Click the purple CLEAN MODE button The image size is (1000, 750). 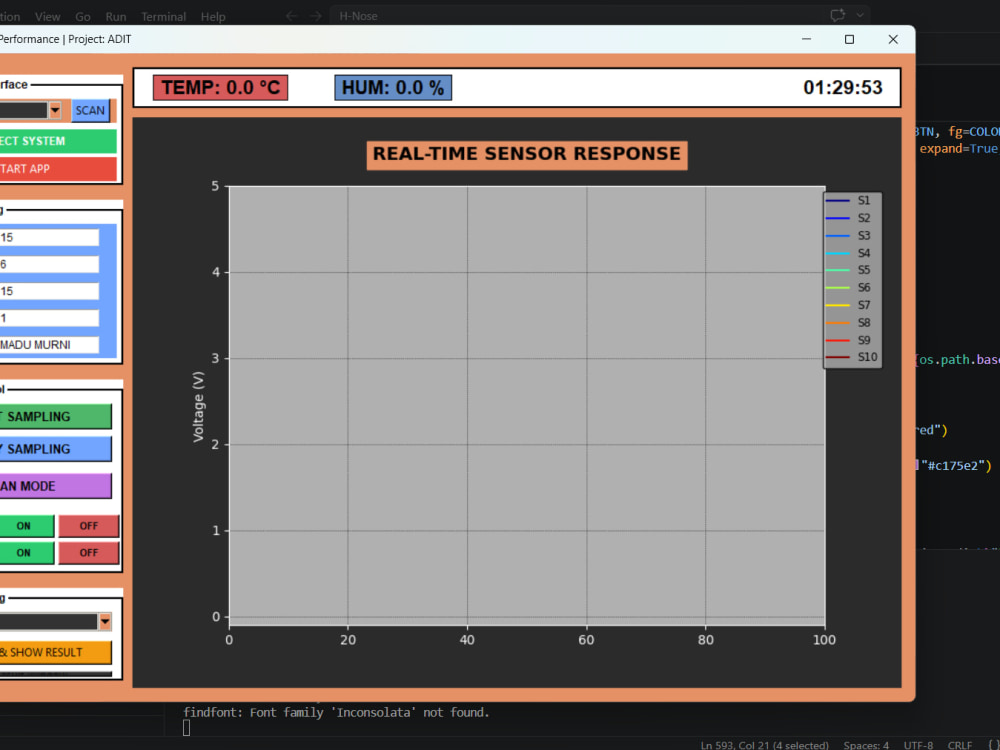click(x=55, y=486)
